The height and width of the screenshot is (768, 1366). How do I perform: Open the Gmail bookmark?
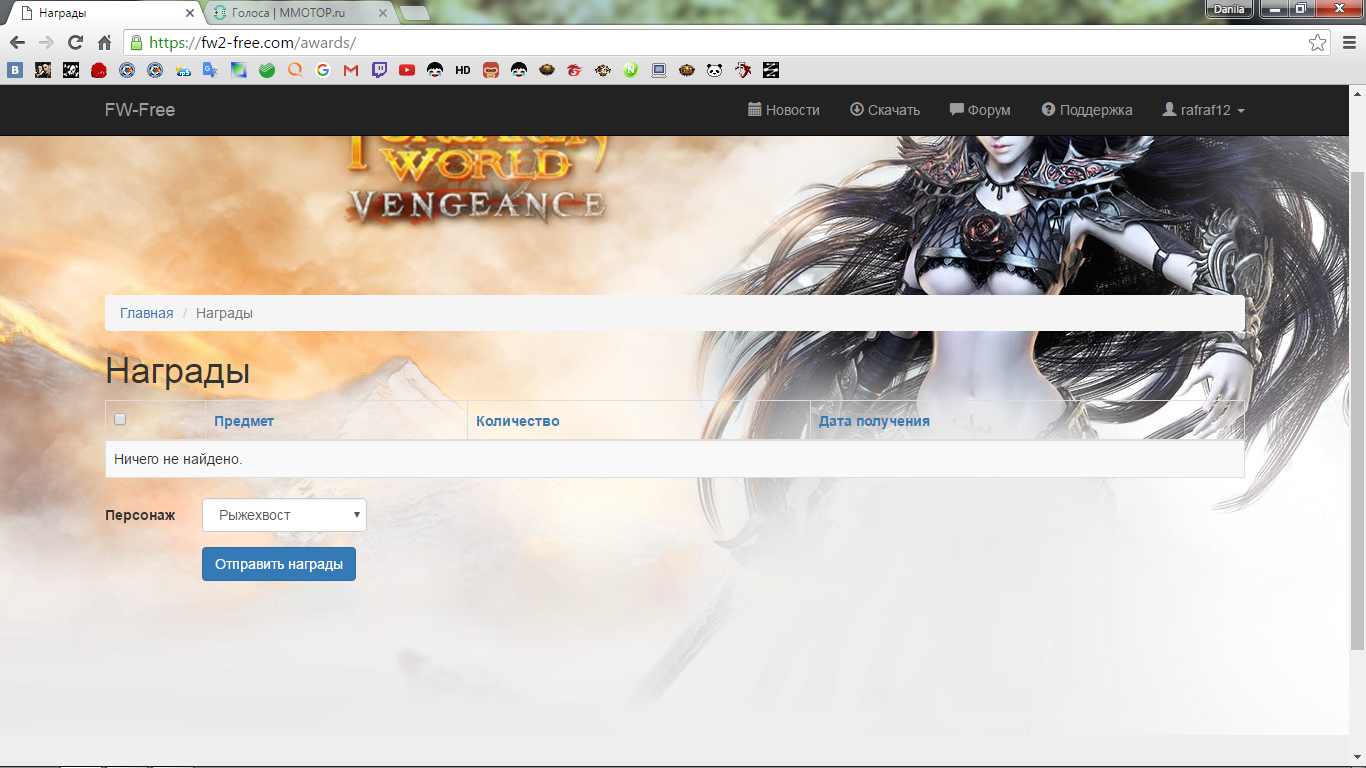(351, 70)
